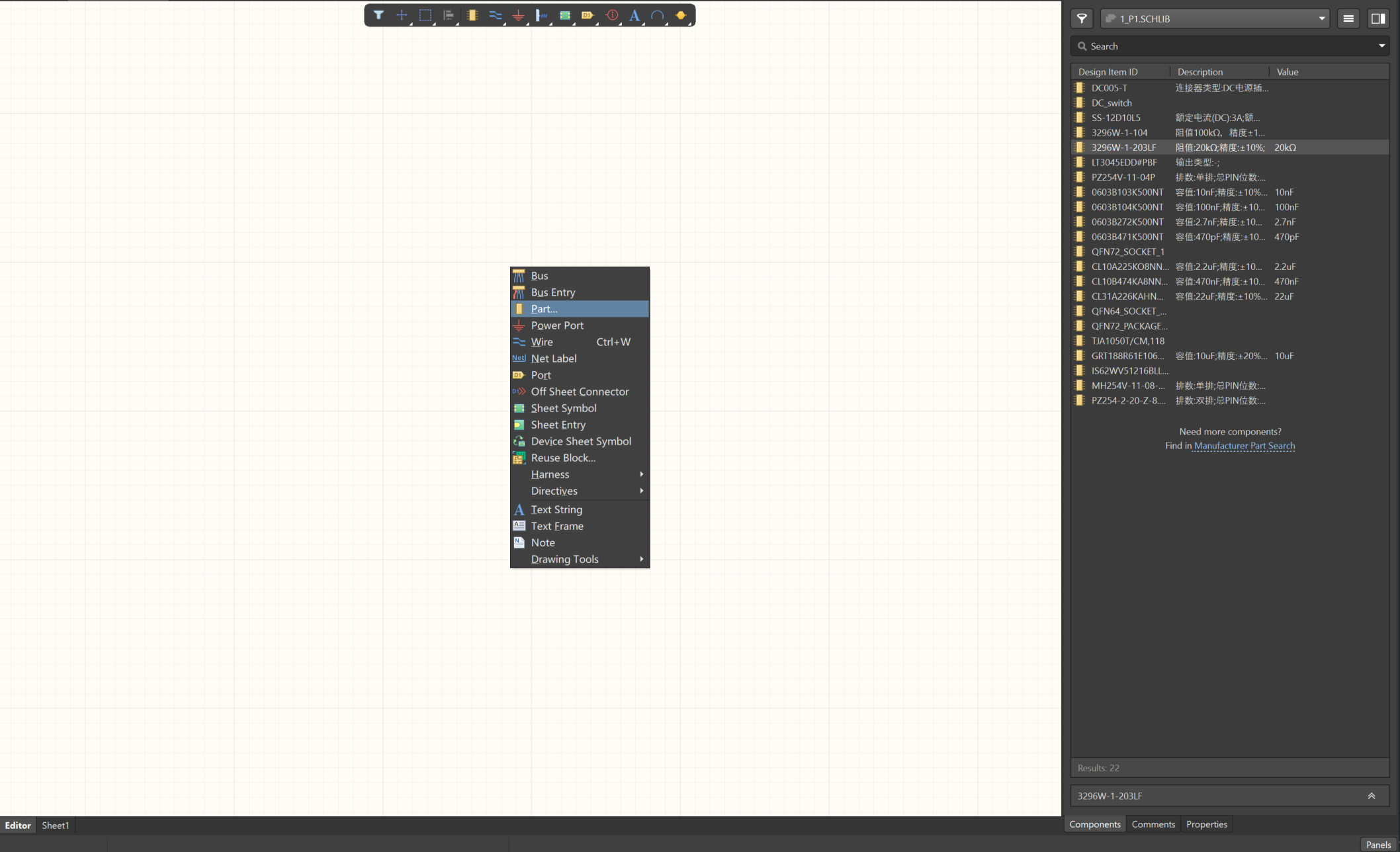
Task: Select the Place Port D1 icon
Action: tap(588, 15)
